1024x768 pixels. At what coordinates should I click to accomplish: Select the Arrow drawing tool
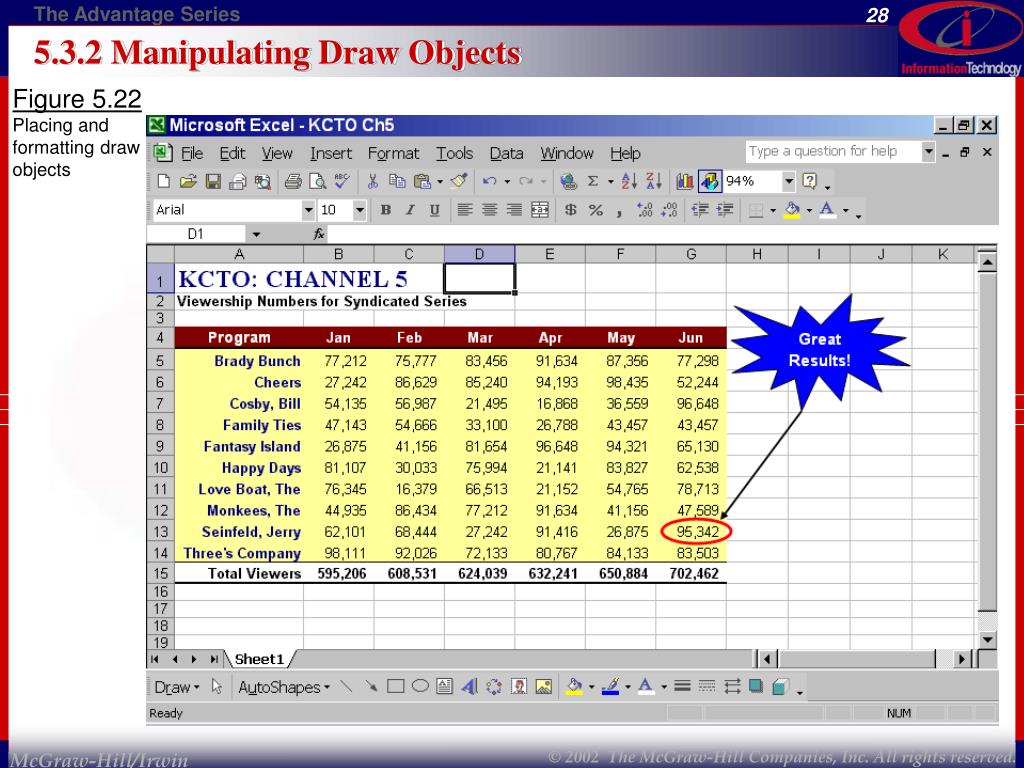tap(371, 686)
